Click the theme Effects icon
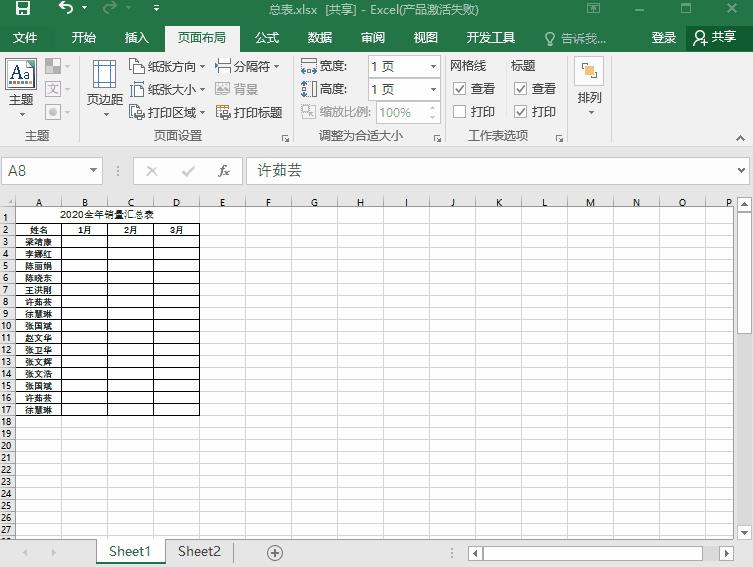 pyautogui.click(x=53, y=112)
